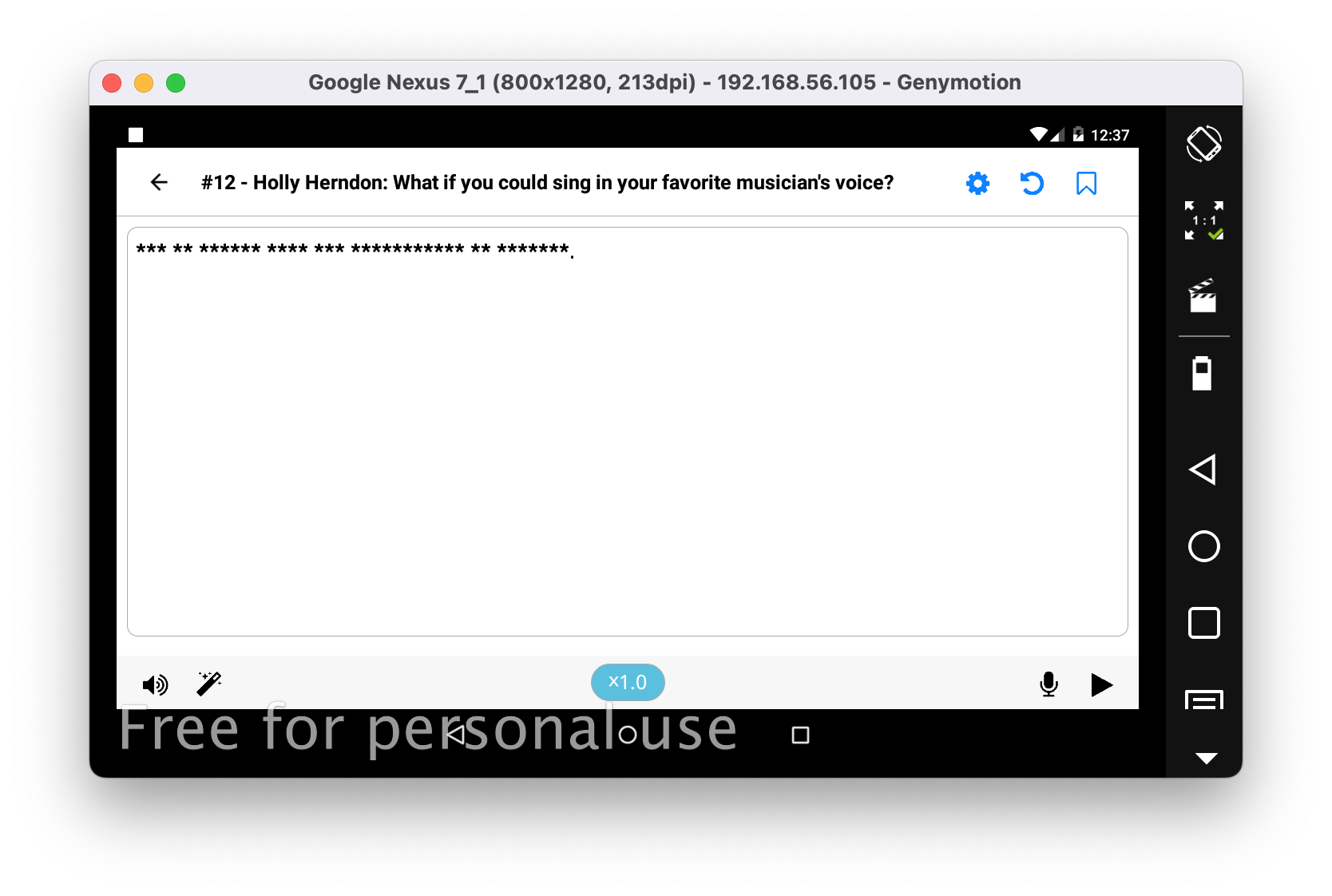Activate the magic wand hint tool
The image size is (1332, 896).
[x=209, y=683]
